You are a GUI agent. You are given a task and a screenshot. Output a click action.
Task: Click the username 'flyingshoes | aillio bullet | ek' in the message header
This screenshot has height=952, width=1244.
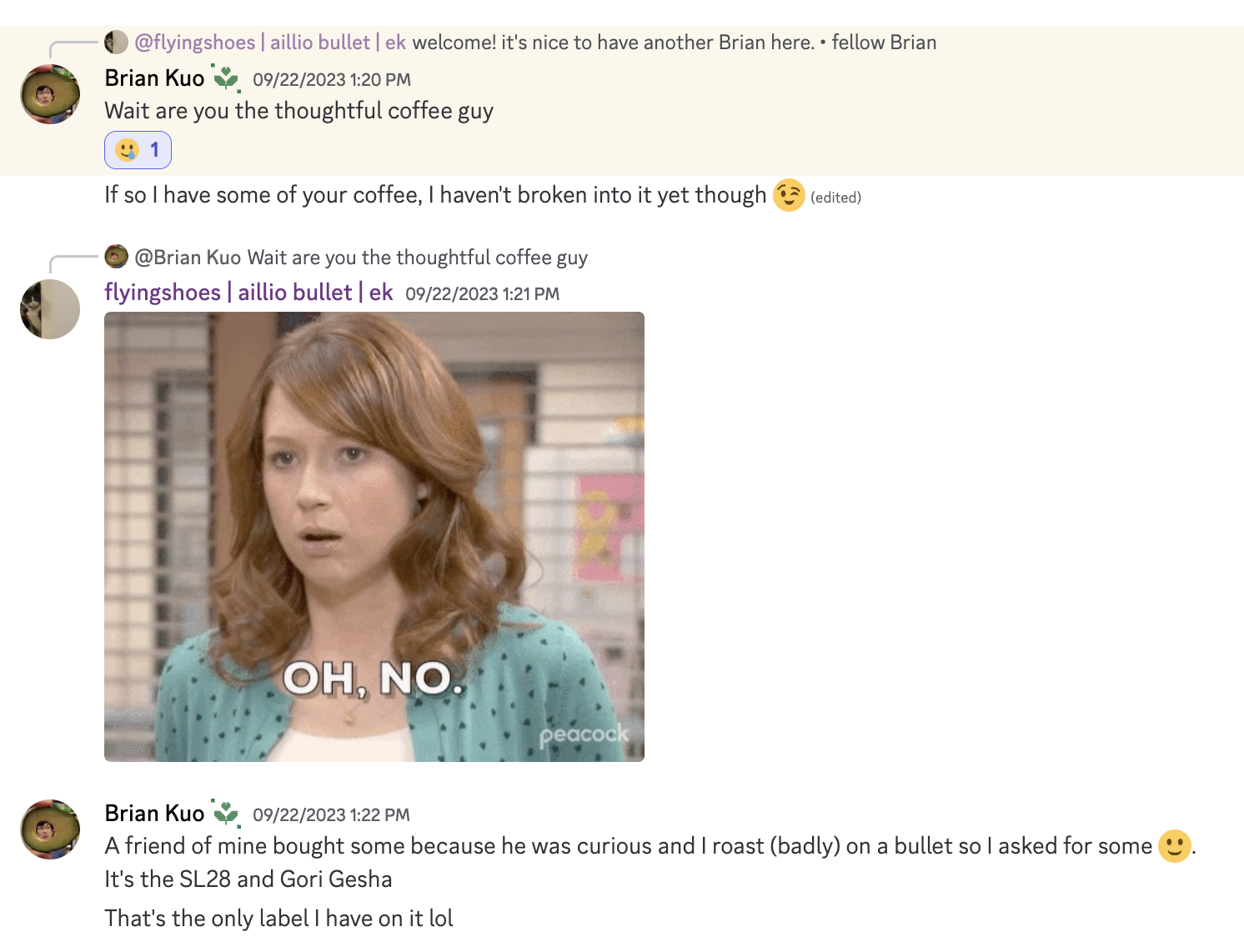click(248, 293)
